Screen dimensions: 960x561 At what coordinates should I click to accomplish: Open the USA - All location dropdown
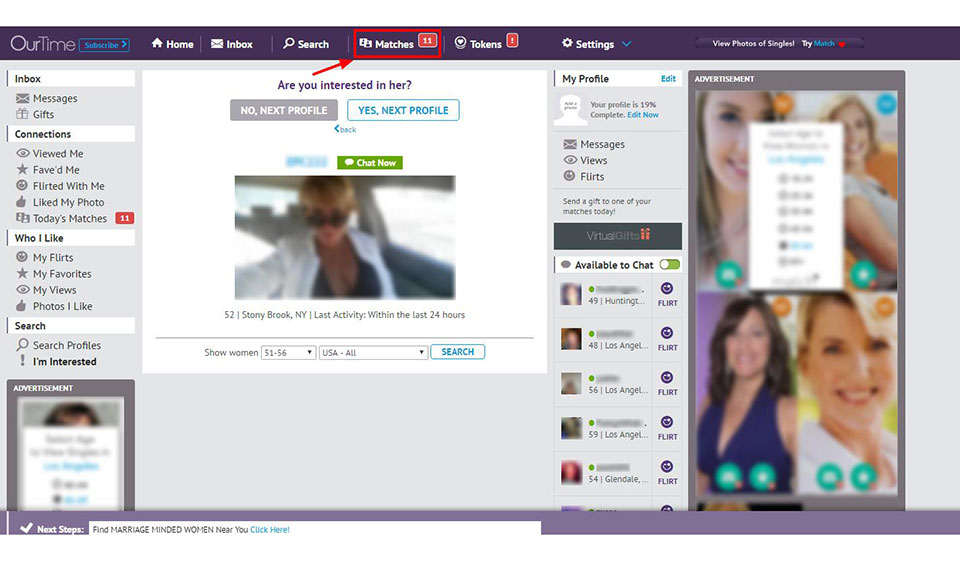click(373, 353)
